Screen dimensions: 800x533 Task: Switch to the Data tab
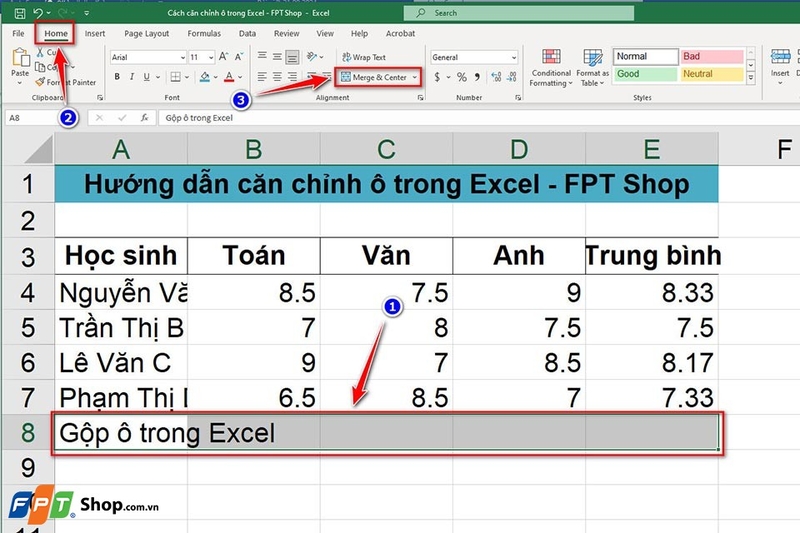(247, 34)
